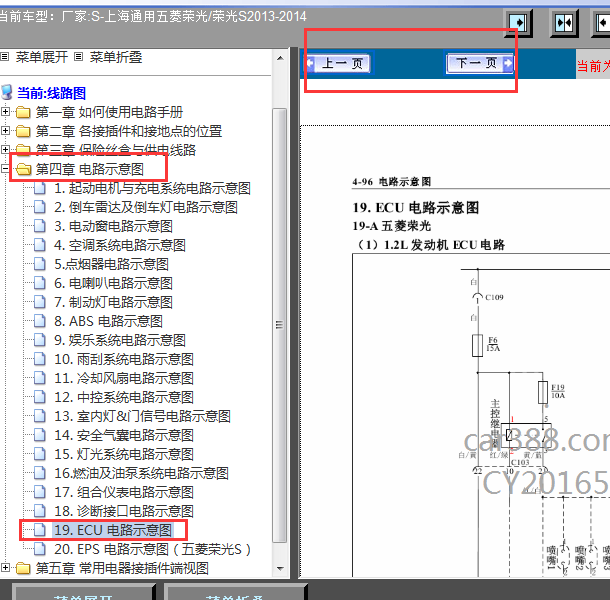Open 9. 娱乐系统电路示意图

point(120,340)
